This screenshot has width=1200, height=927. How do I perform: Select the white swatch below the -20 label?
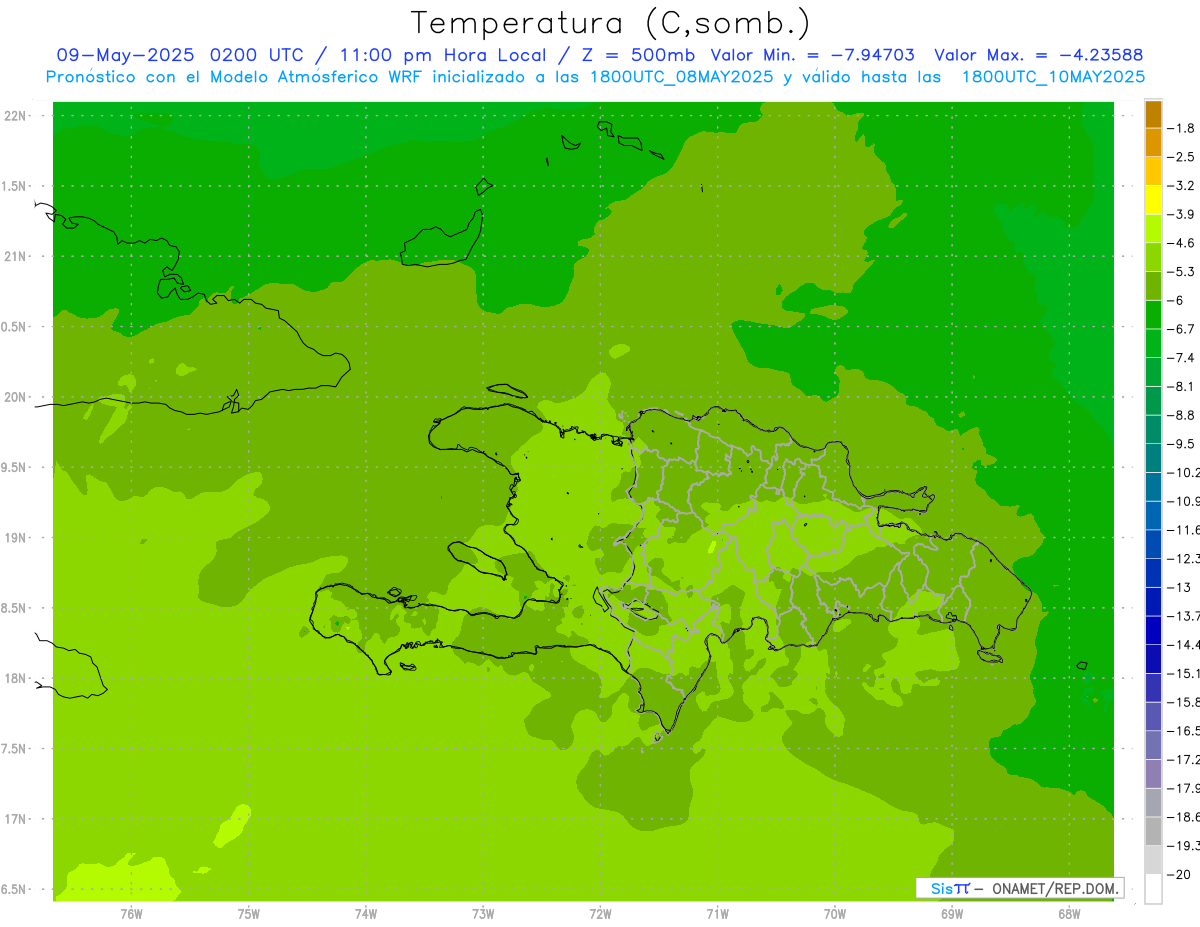point(1153,889)
